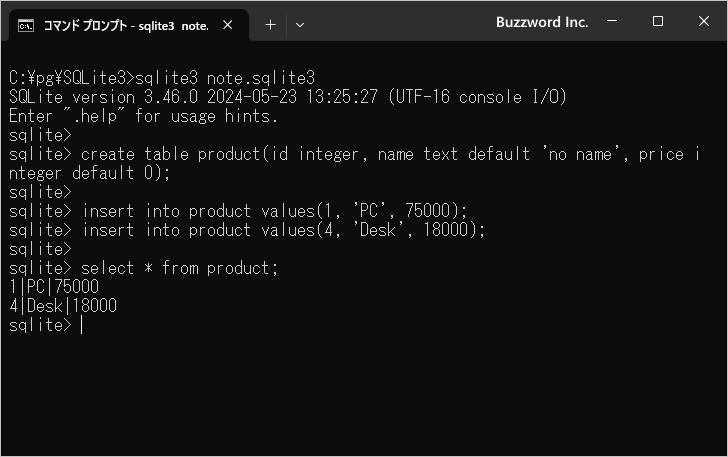This screenshot has width=728, height=457.
Task: Click the Buzzword Inc. text in title bar
Action: (542, 22)
